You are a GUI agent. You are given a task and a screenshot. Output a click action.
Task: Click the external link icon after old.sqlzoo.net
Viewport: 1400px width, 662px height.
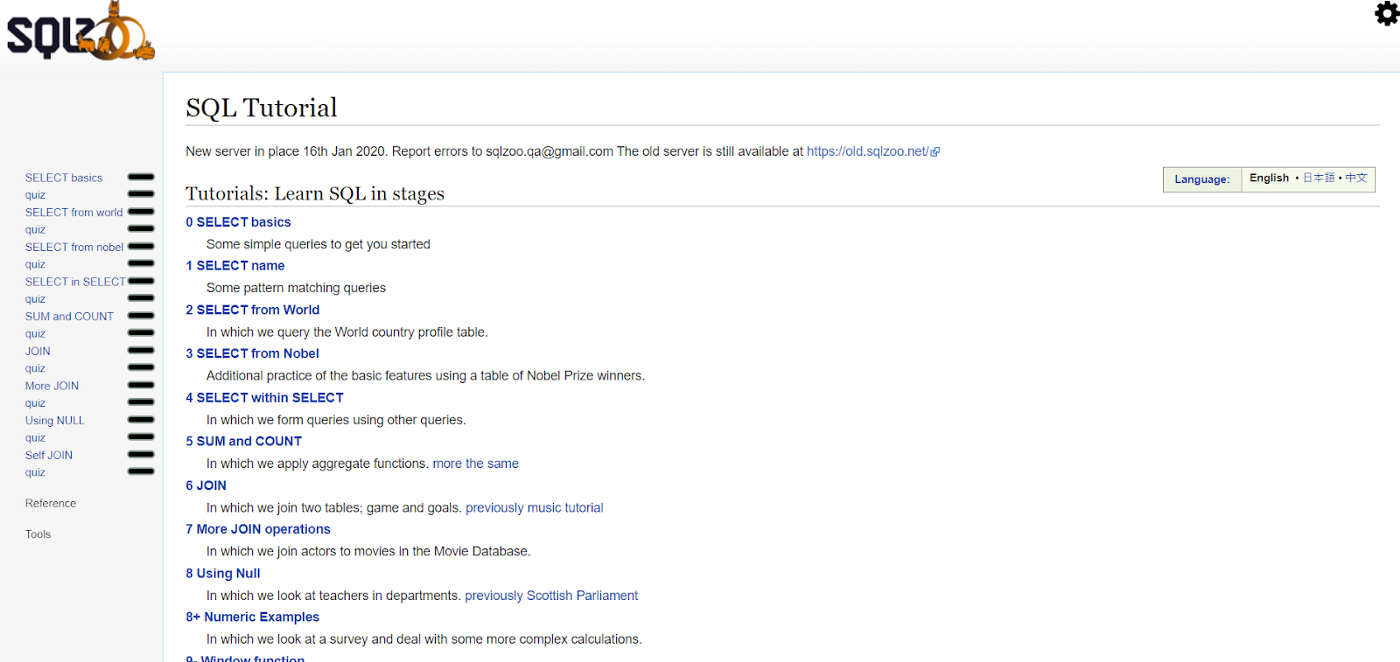pyautogui.click(x=935, y=152)
